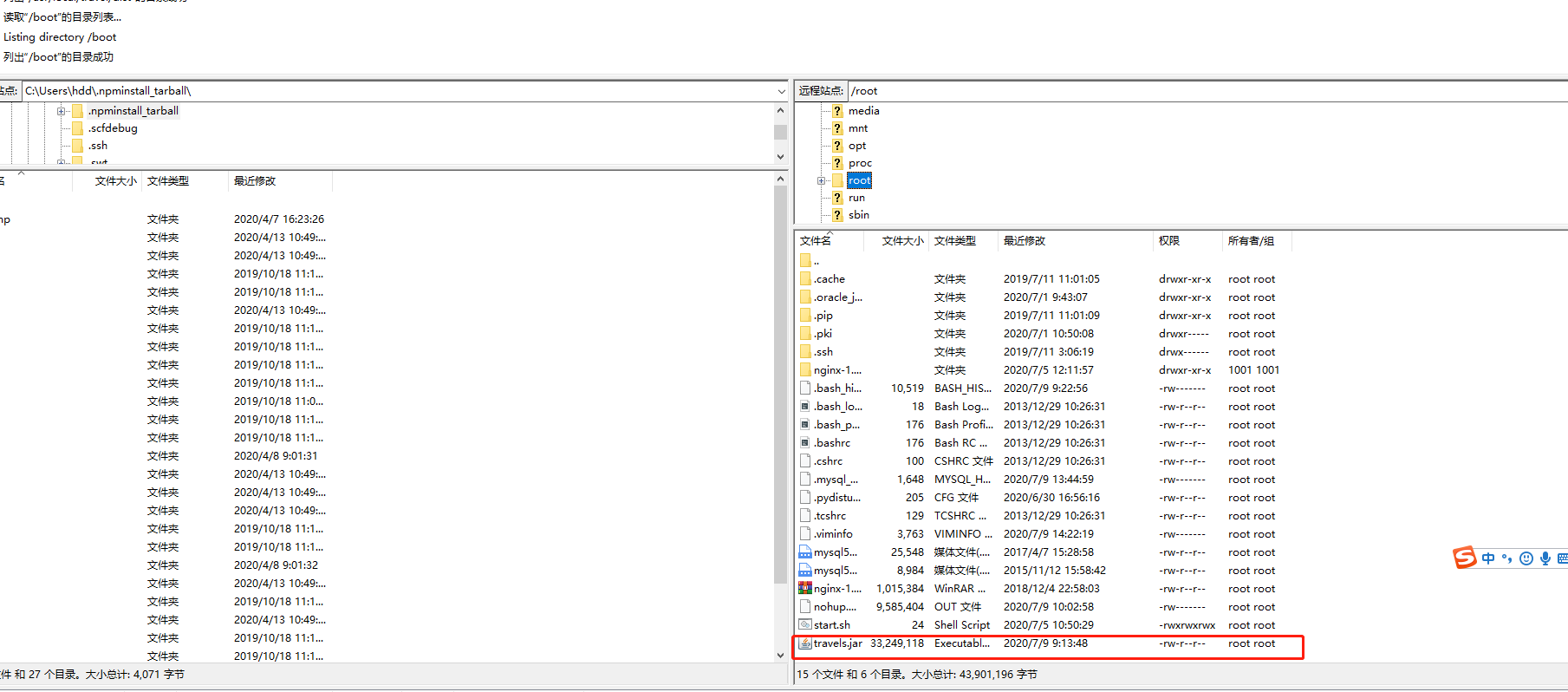Select the 25,548-byte mysql5 media file icon

(x=805, y=552)
